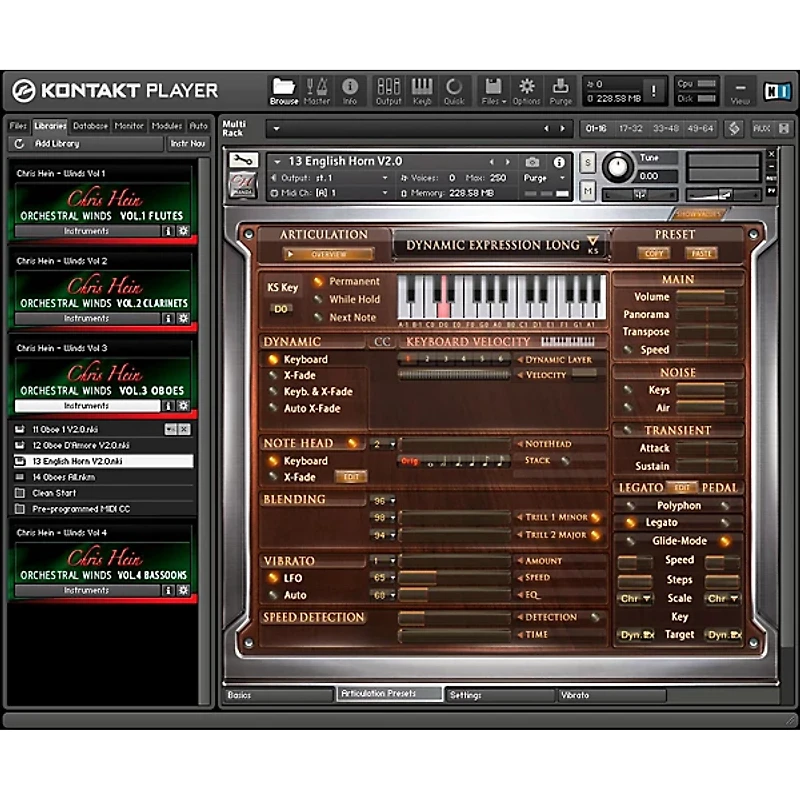Viewport: 800px width, 800px height.
Task: Select next instrument arrow in header
Action: pos(508,162)
